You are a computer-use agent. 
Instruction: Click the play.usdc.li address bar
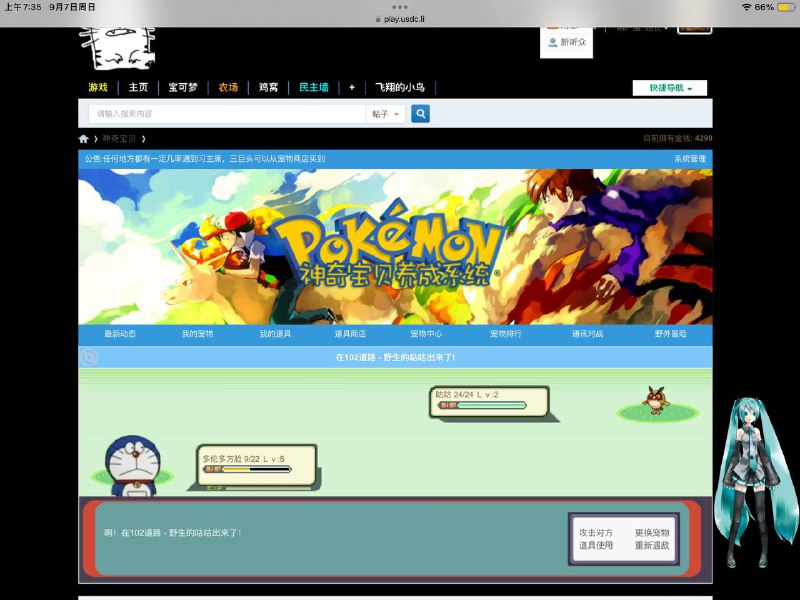(400, 19)
